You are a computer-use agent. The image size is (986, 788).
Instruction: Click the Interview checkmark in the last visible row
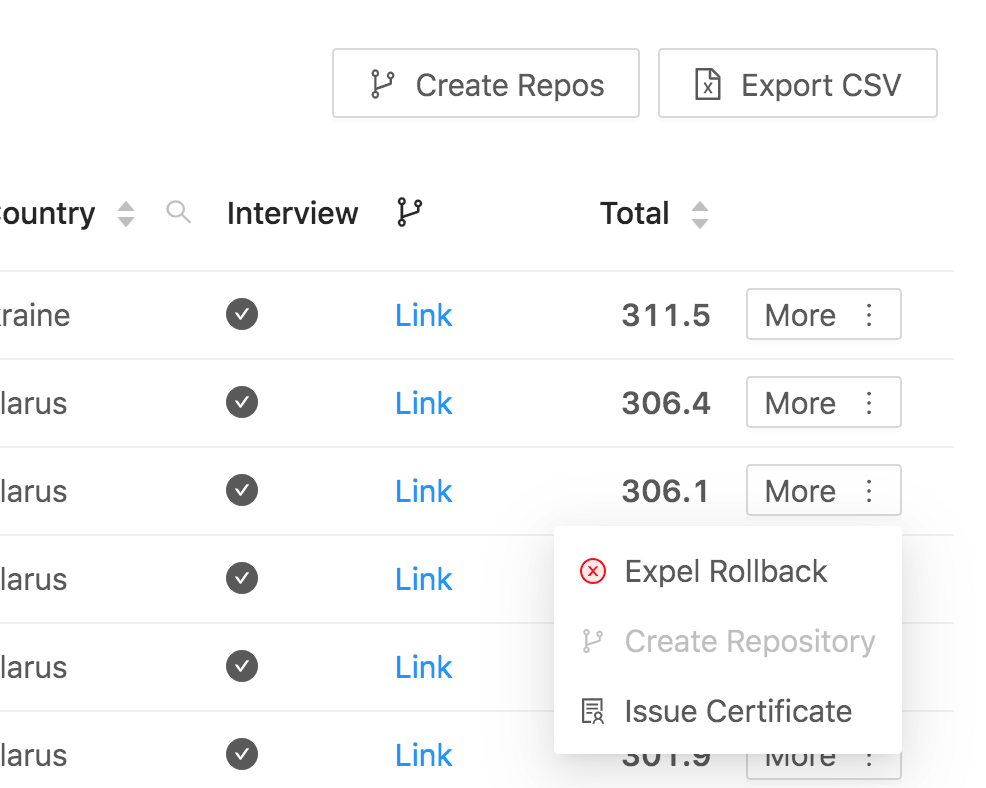[x=241, y=755]
